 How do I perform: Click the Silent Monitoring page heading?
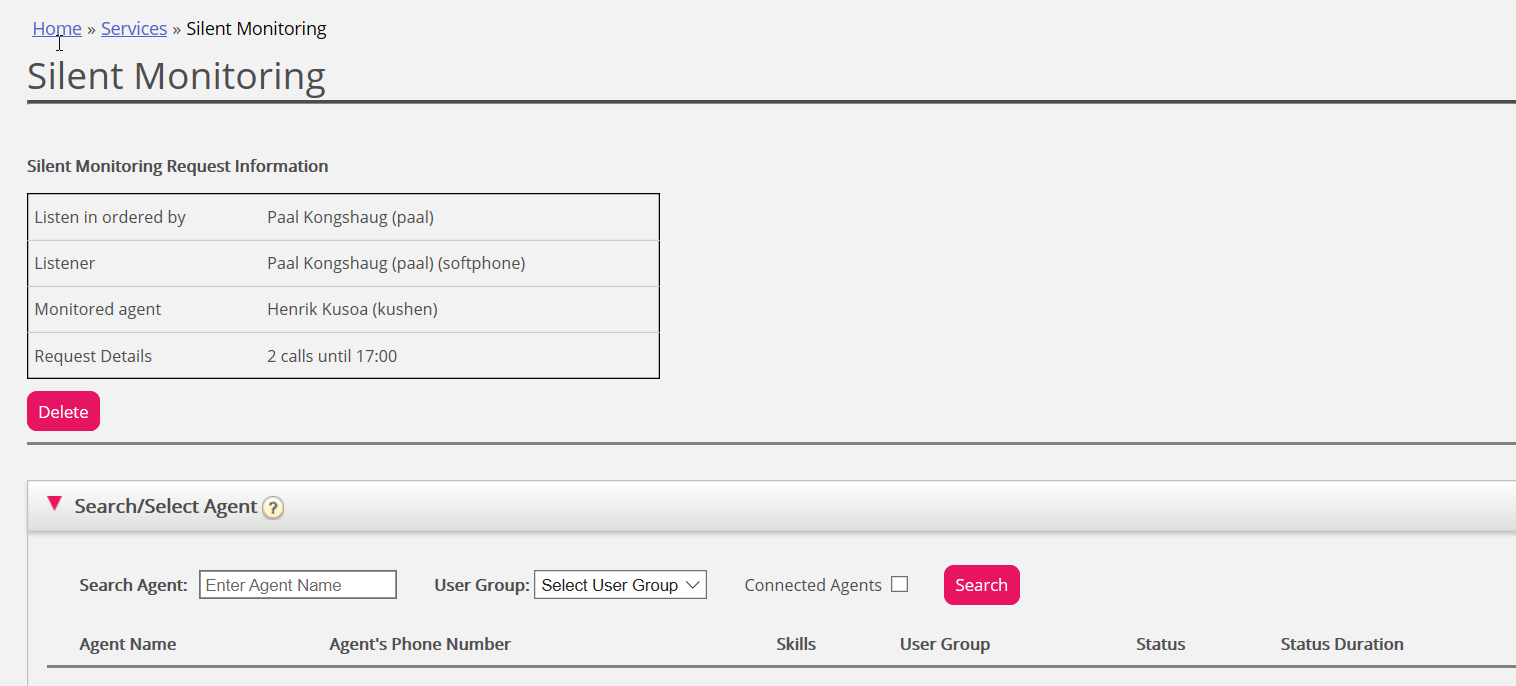(x=176, y=76)
